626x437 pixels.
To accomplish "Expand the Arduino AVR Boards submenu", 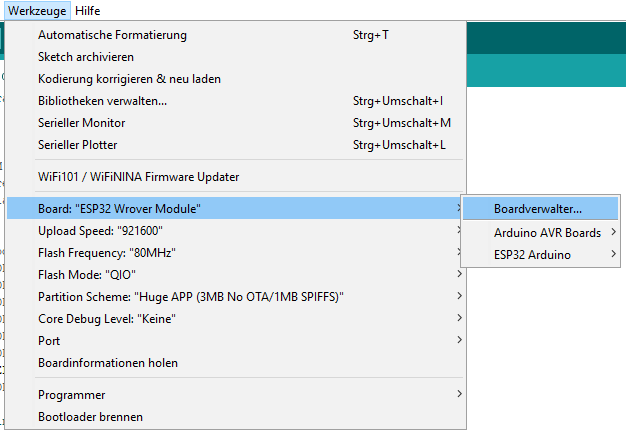I will (x=541, y=233).
